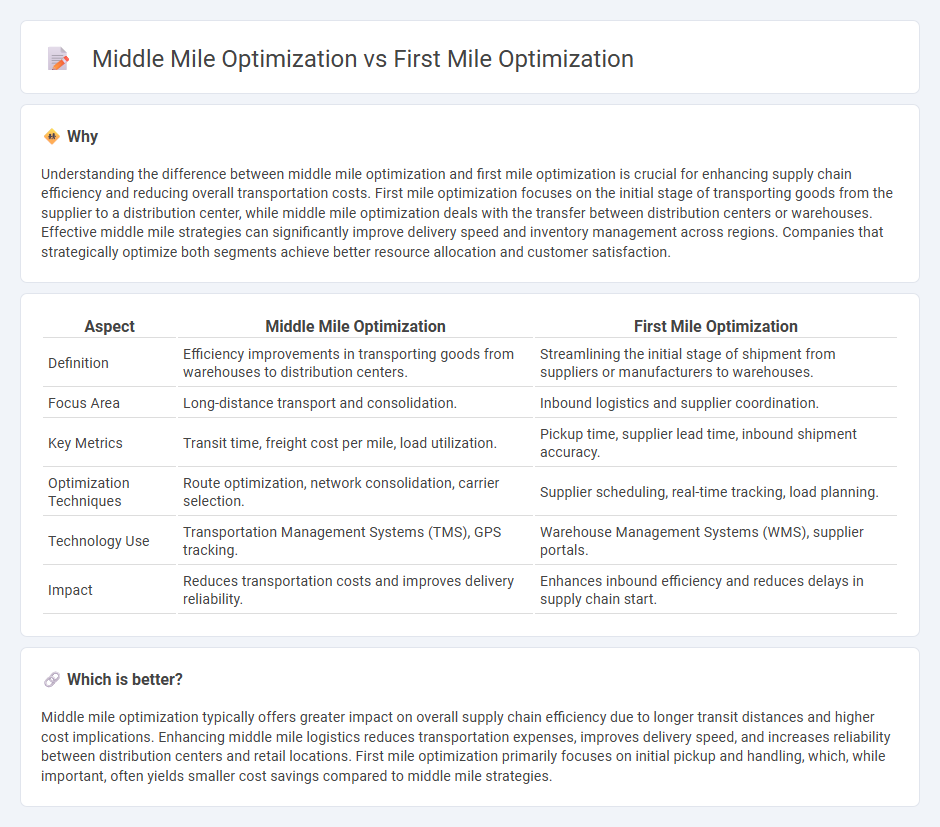
Task: Select the Technology Use row label
Action: click(99, 541)
